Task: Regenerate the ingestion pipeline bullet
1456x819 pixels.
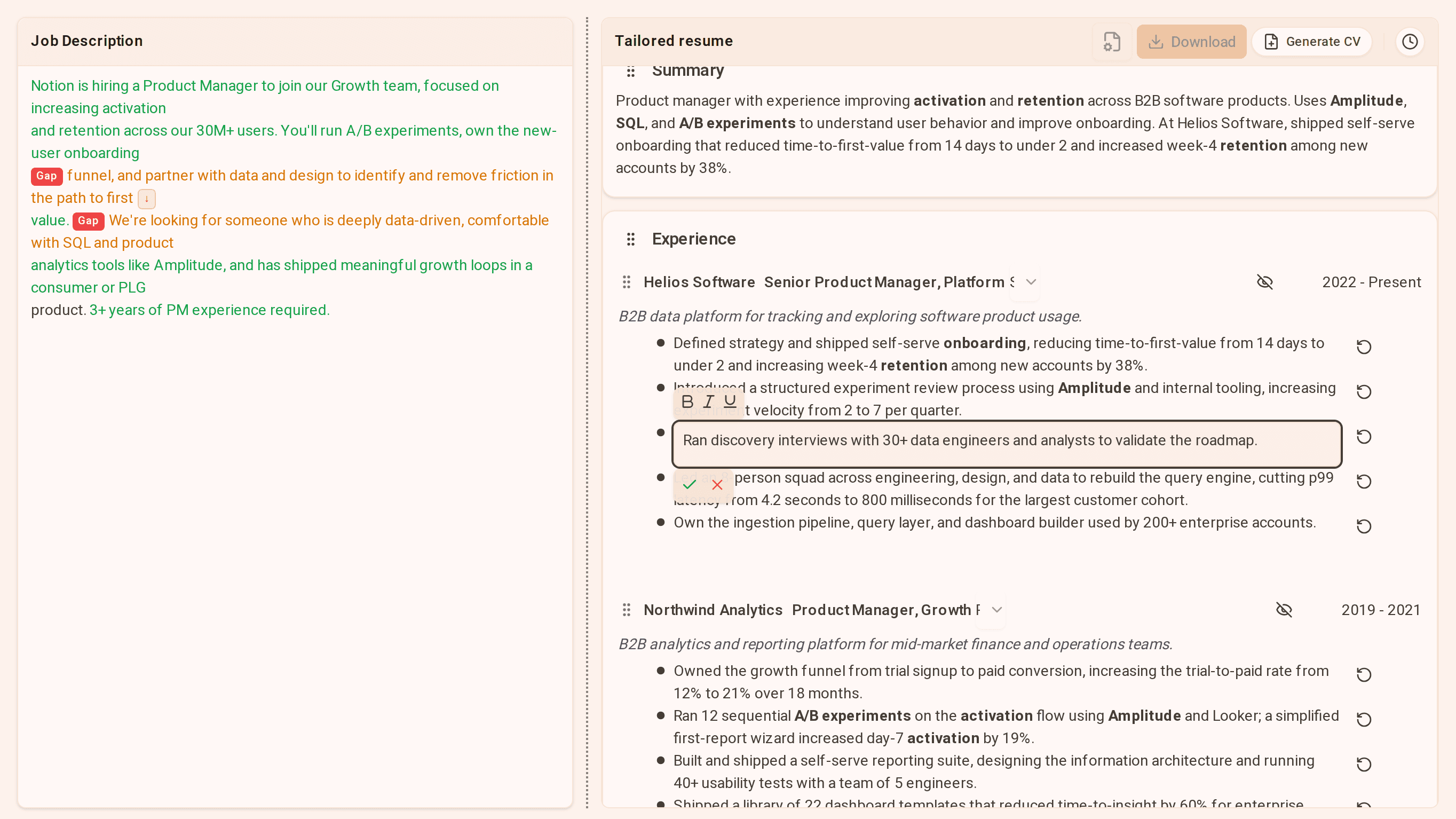Action: pyautogui.click(x=1364, y=526)
